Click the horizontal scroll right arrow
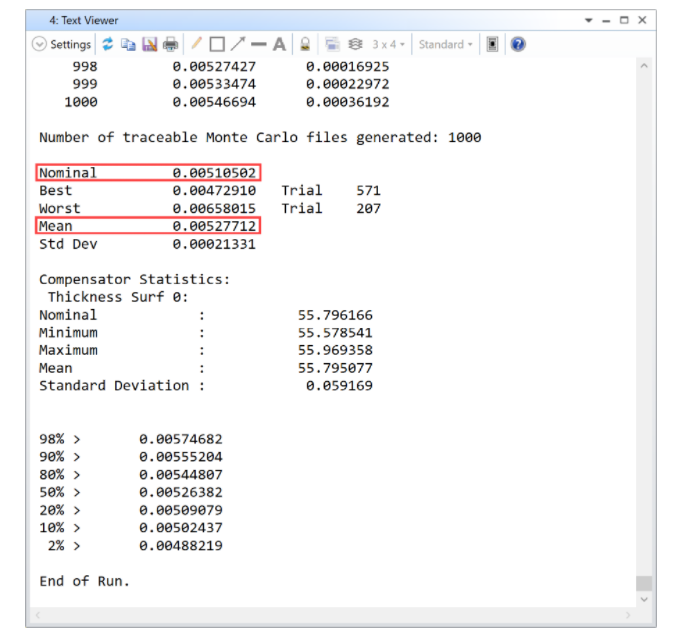This screenshot has width=679, height=634. (628, 615)
